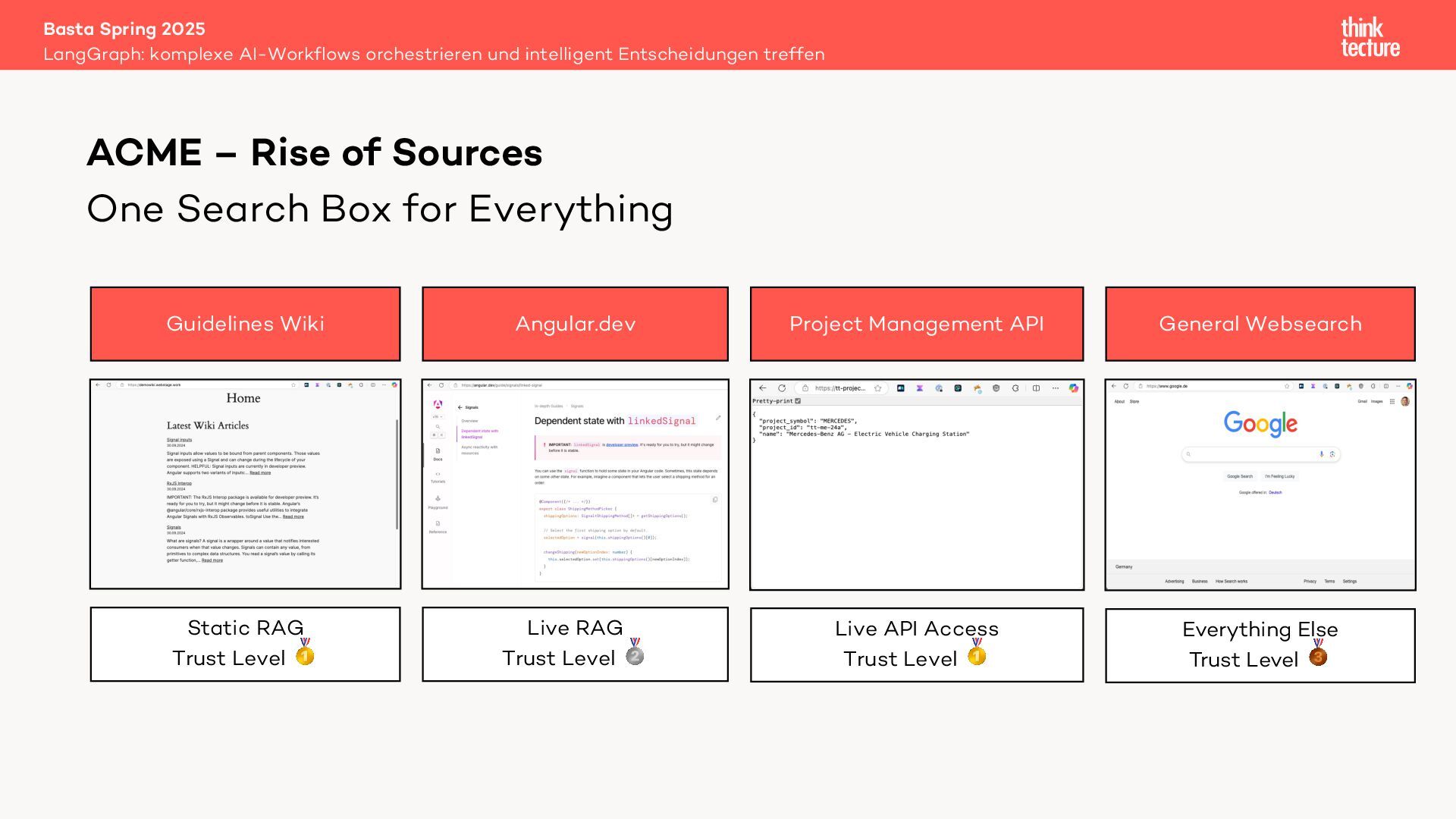Select Overview in the Signals sidebar
Screen dimensions: 1456x819
tap(469, 421)
